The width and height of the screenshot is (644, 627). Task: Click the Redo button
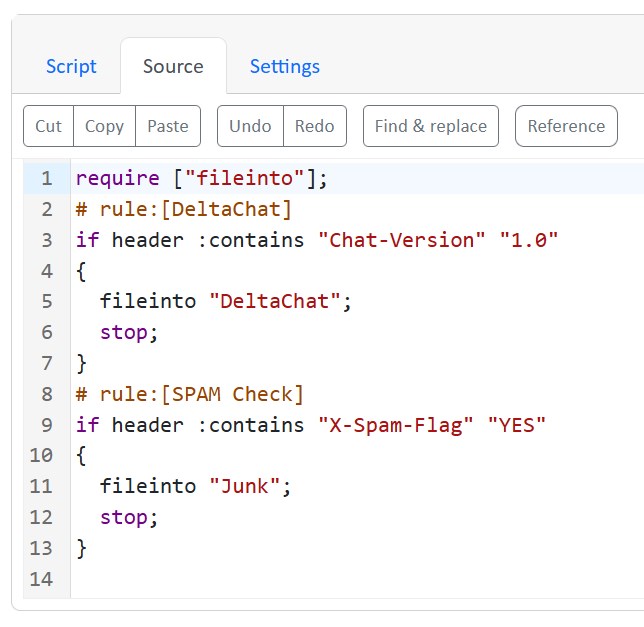click(x=315, y=126)
